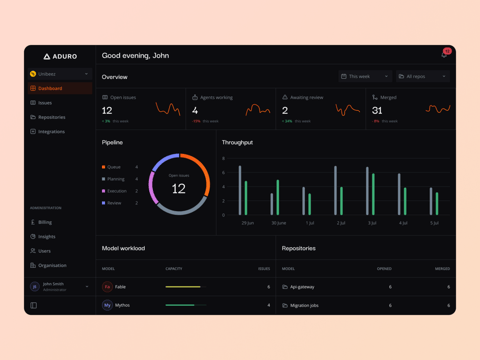Viewport: 480px width, 360px height.
Task: Click the Repositories folder icon in sidebar
Action: [x=33, y=117]
